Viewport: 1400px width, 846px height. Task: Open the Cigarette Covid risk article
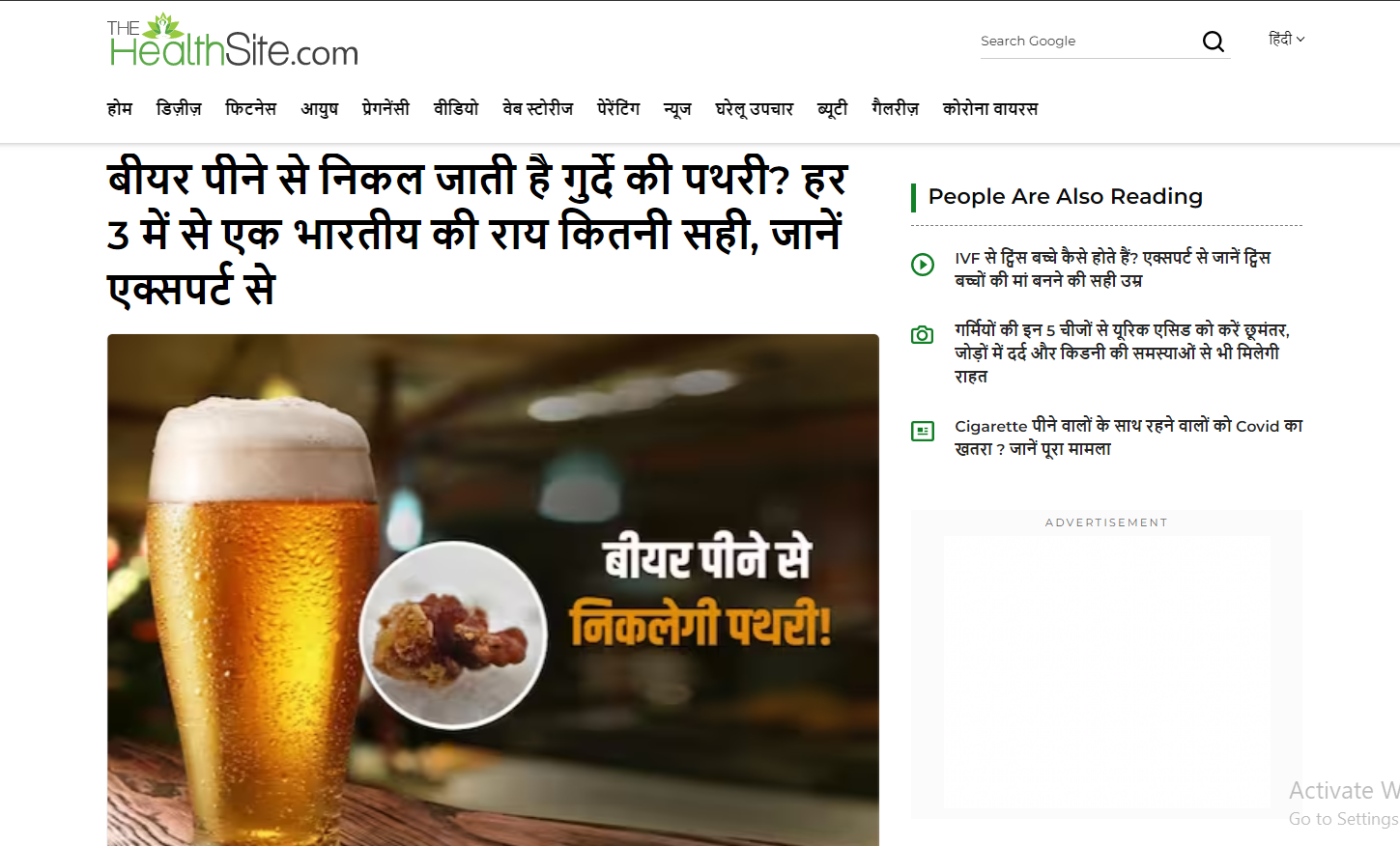(x=1128, y=437)
